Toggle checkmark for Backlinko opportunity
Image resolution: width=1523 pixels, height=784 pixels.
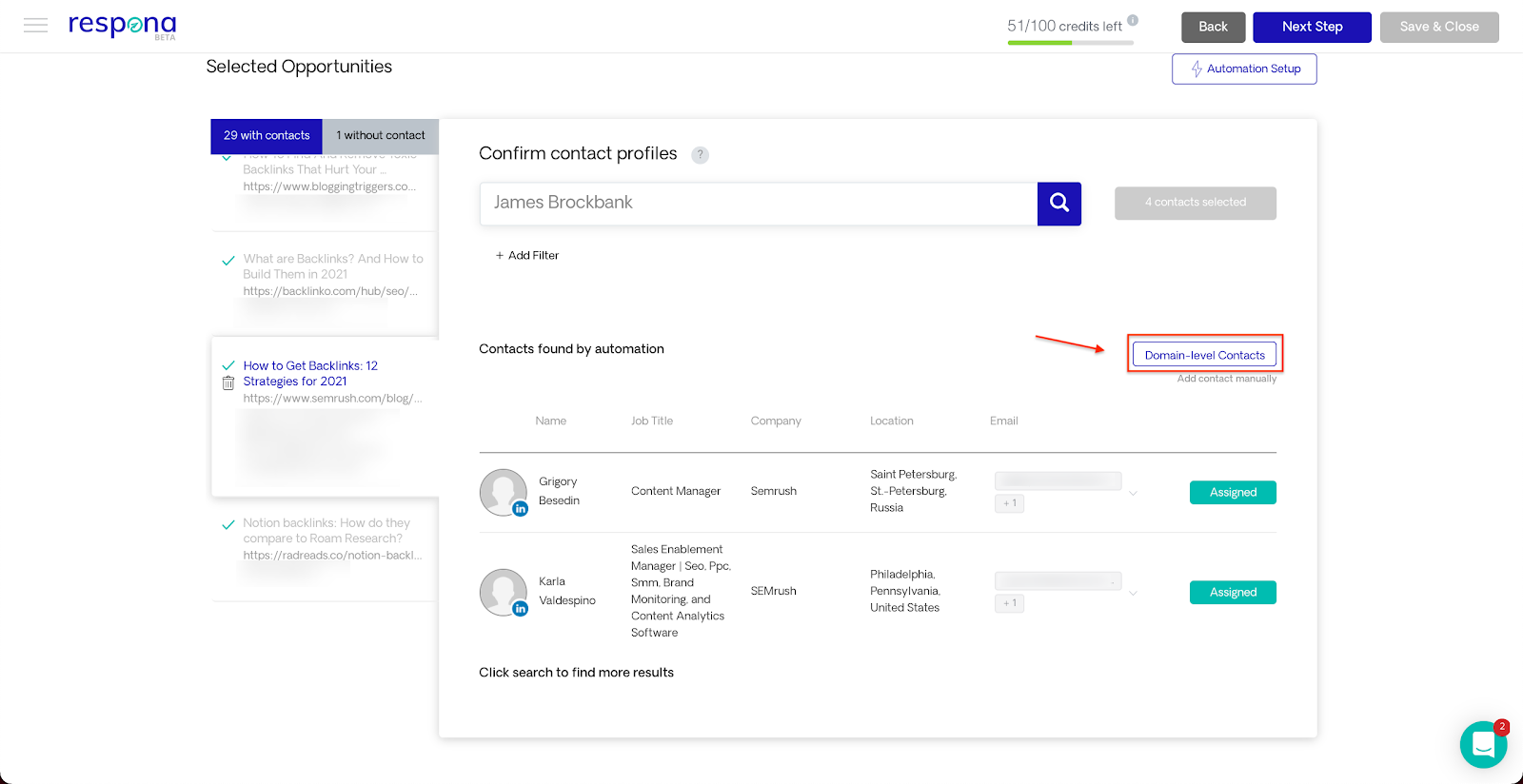pos(228,261)
